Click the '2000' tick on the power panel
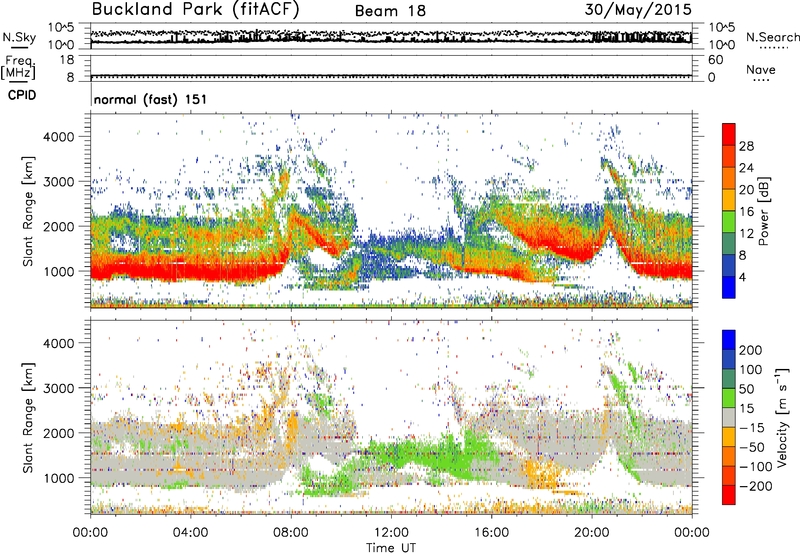This screenshot has width=800, height=554. point(58,226)
